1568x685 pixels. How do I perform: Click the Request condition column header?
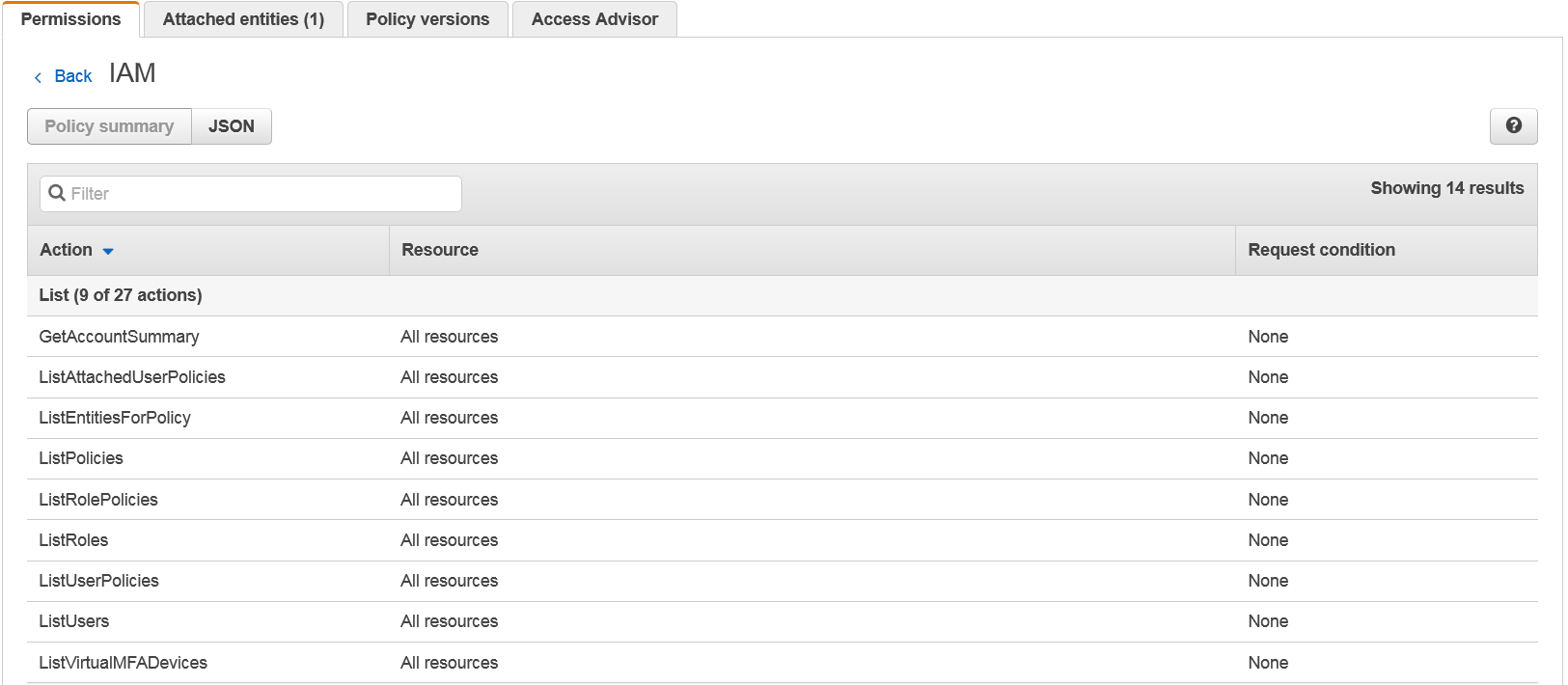[x=1321, y=250]
